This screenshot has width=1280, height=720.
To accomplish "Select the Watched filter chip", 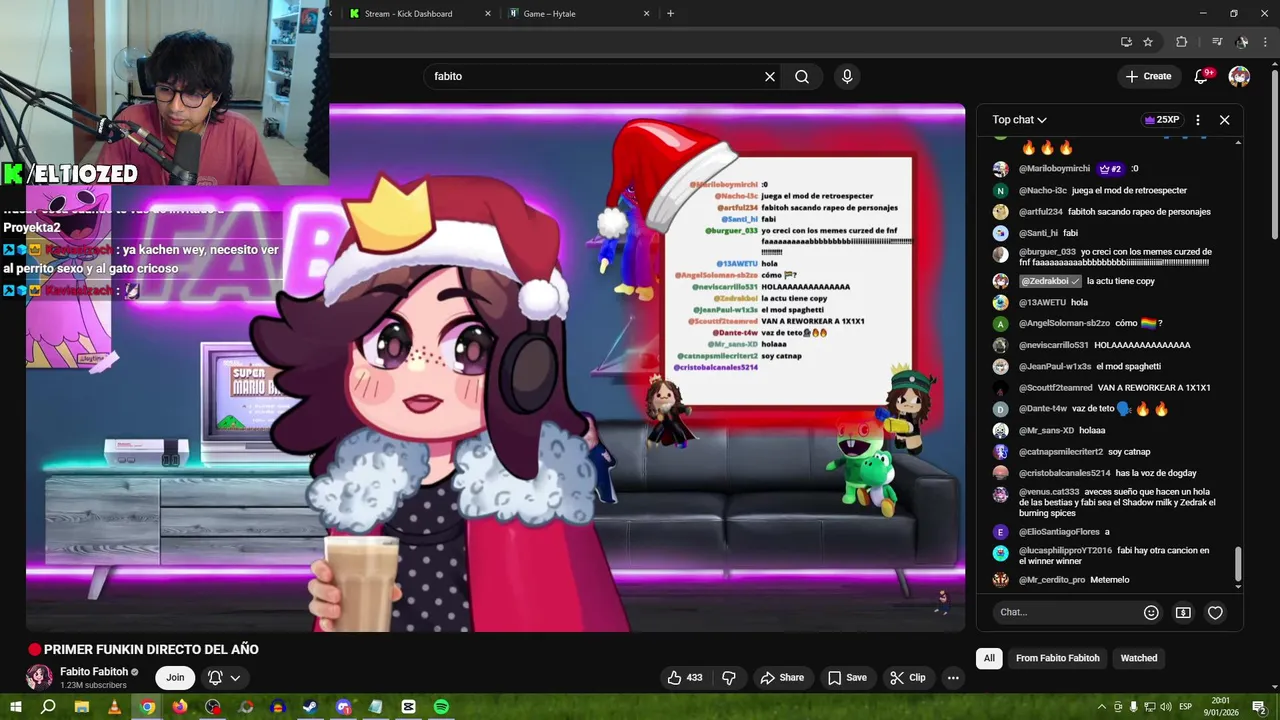I will pyautogui.click(x=1138, y=658).
